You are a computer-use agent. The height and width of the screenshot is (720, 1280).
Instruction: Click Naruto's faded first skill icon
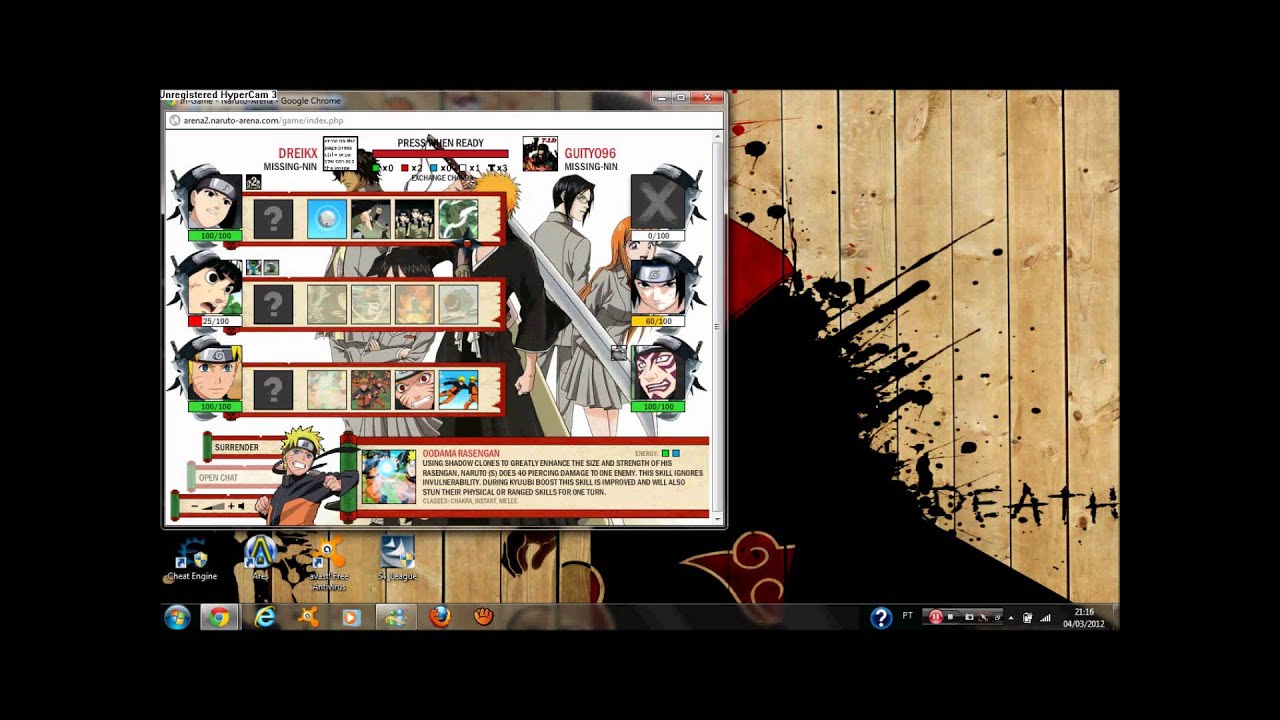[326, 390]
